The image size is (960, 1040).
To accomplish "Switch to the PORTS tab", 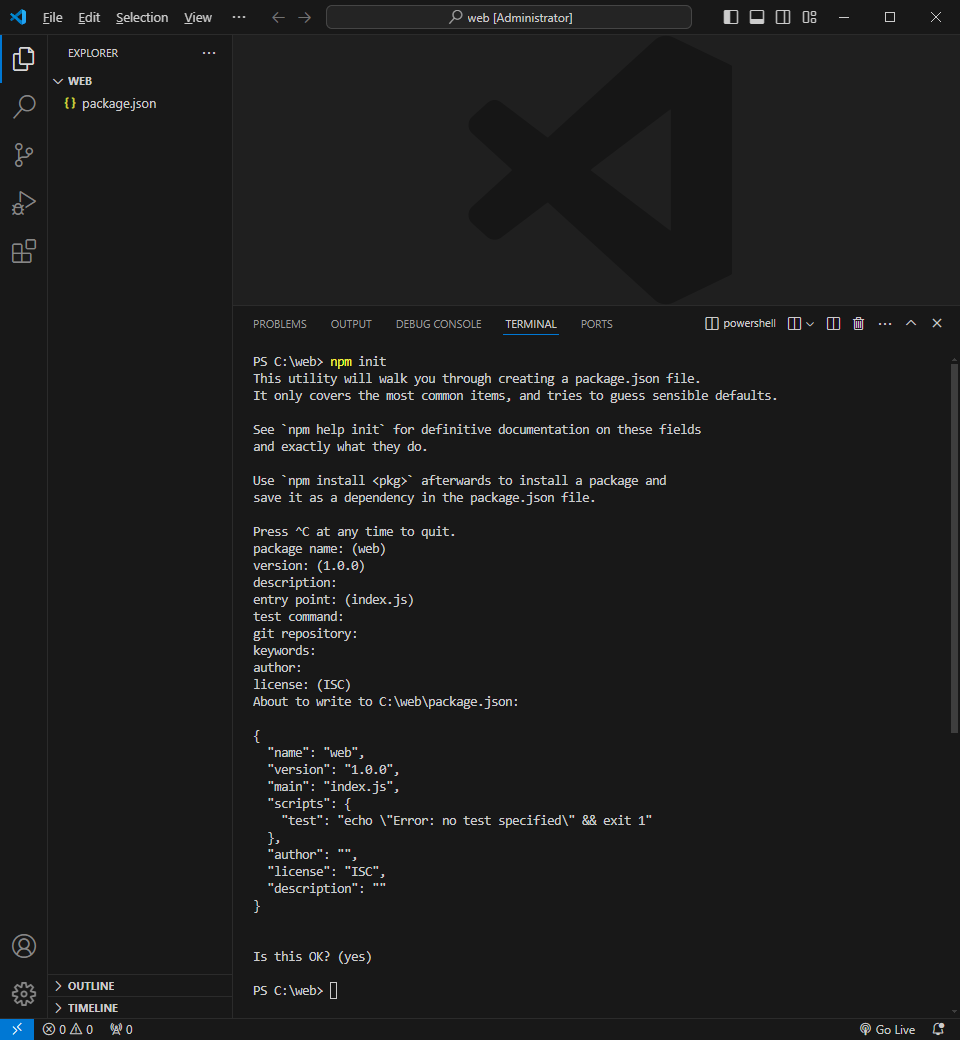I will (x=596, y=324).
